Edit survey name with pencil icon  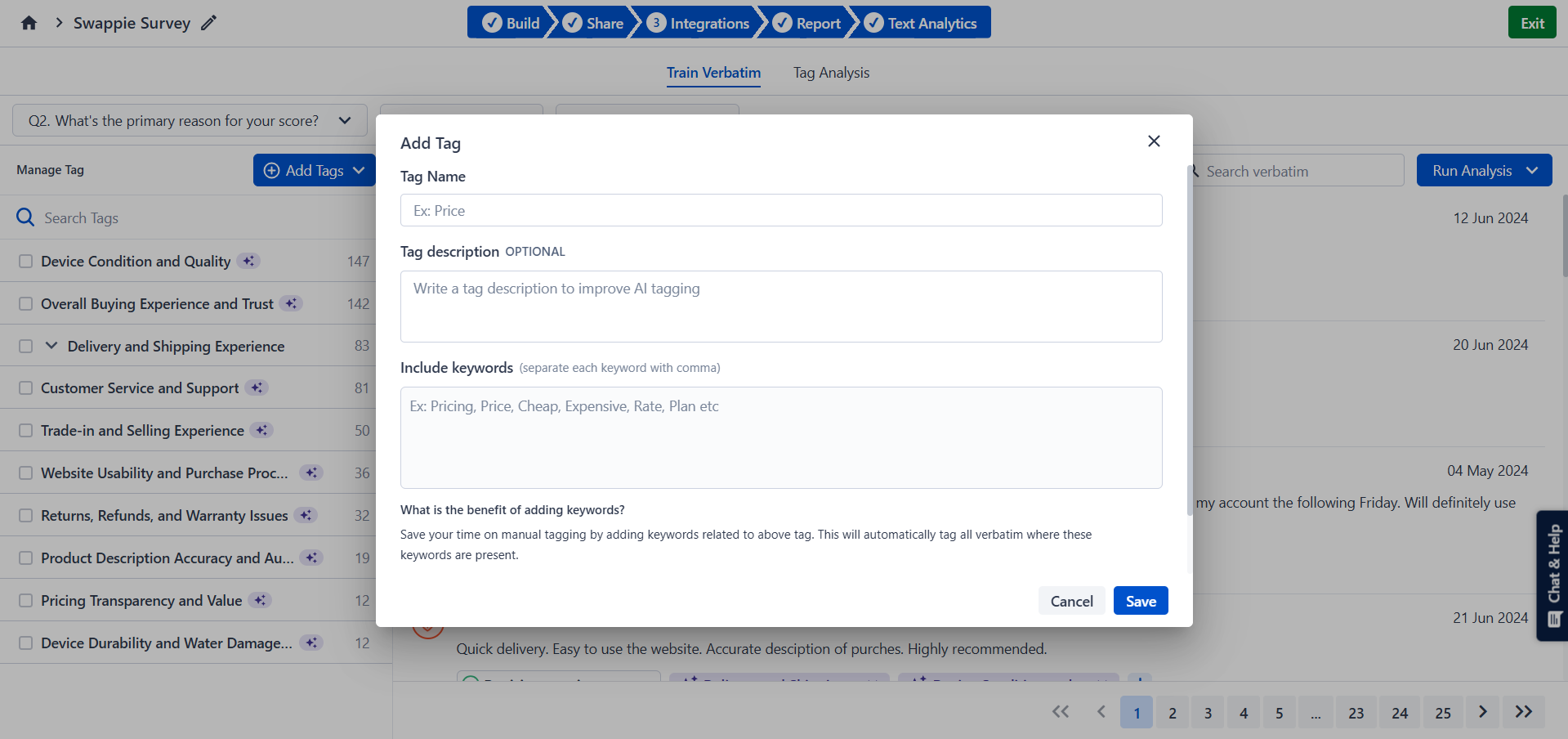(x=209, y=23)
